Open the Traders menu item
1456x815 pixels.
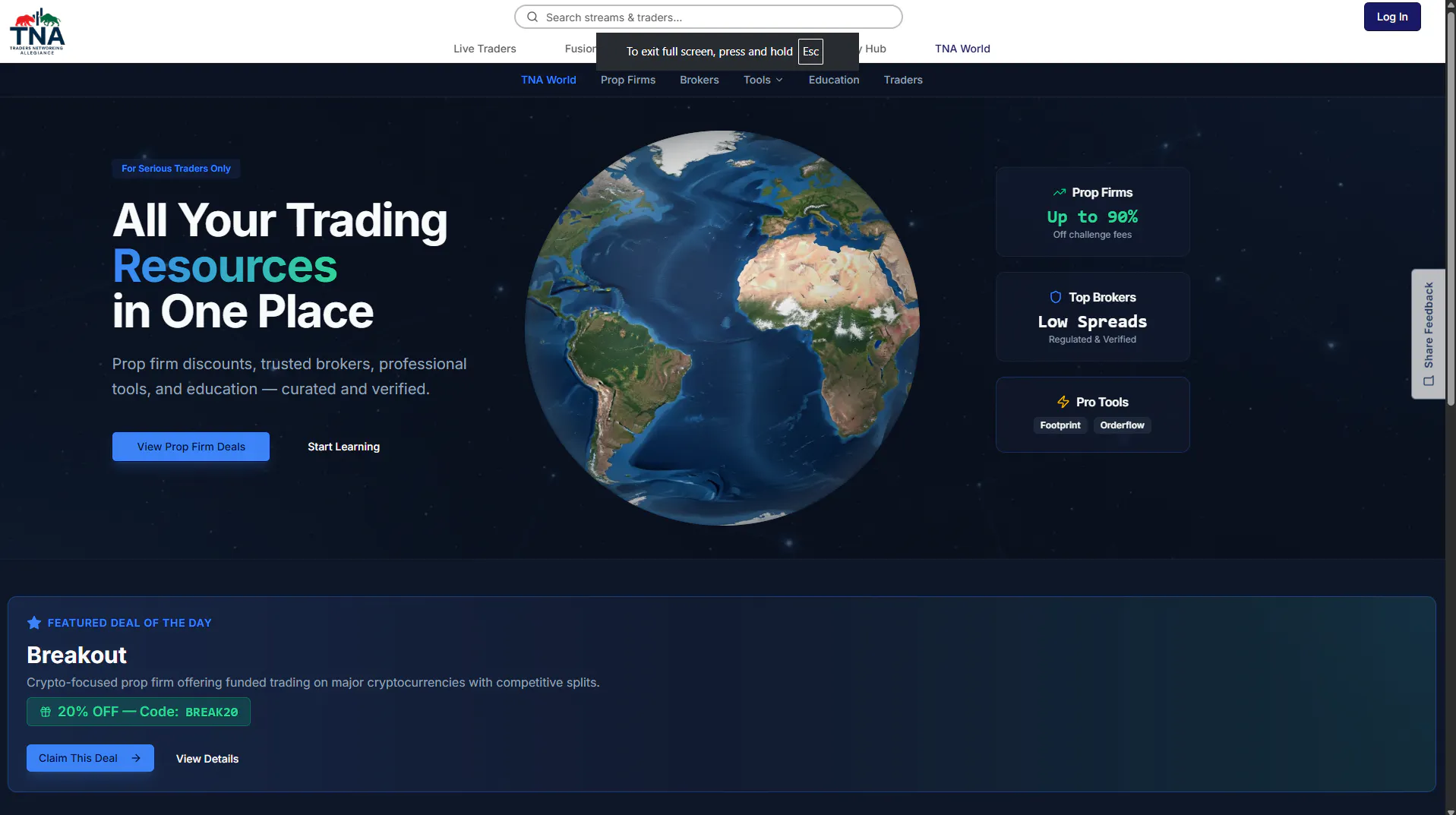903,80
